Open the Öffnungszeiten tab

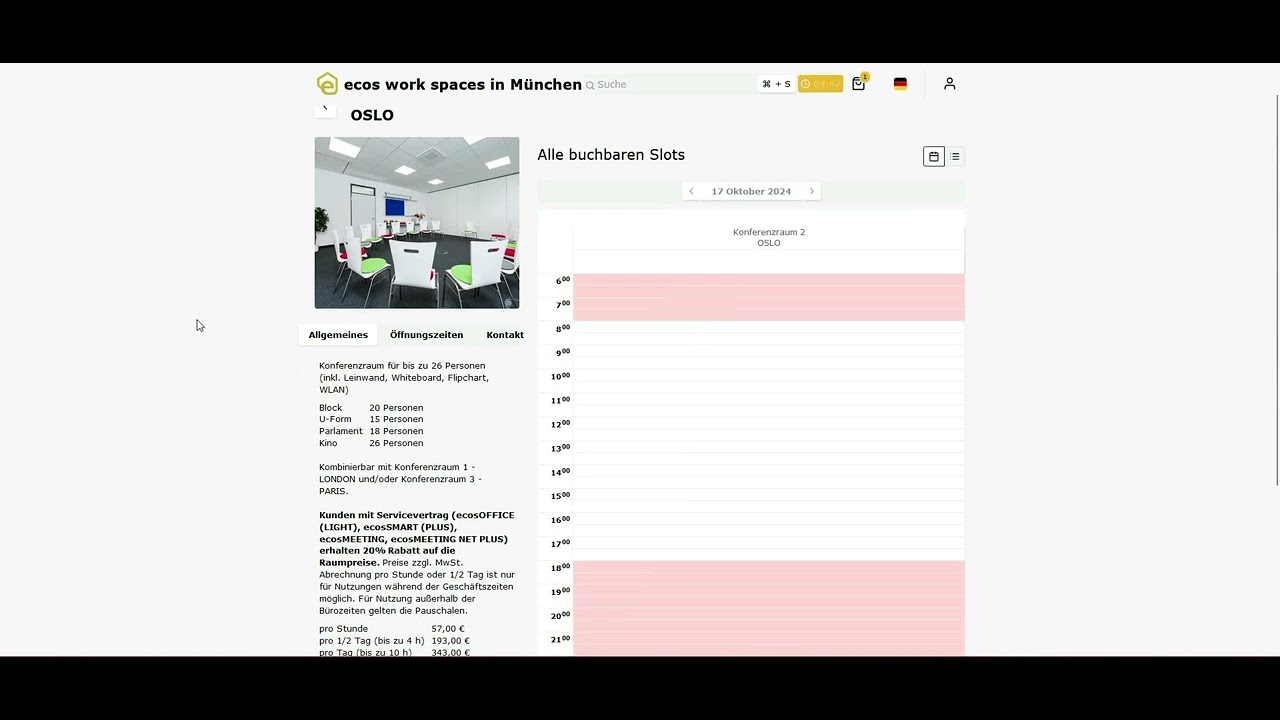coord(426,335)
